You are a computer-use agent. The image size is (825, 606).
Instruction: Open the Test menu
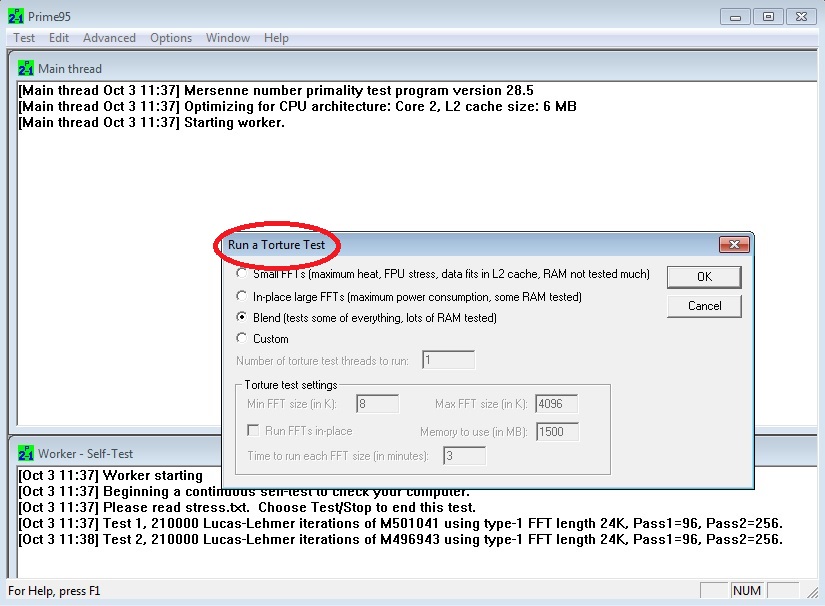coord(24,38)
